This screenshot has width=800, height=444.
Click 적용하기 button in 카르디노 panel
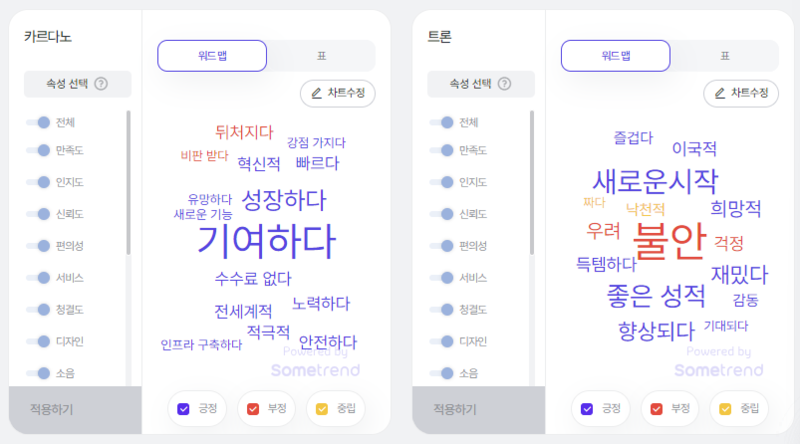(x=75, y=410)
